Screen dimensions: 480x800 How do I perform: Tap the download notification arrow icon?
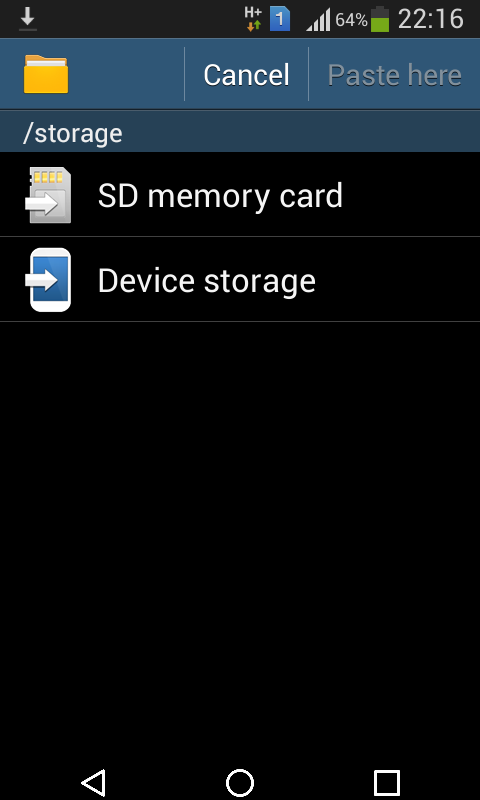click(x=28, y=19)
